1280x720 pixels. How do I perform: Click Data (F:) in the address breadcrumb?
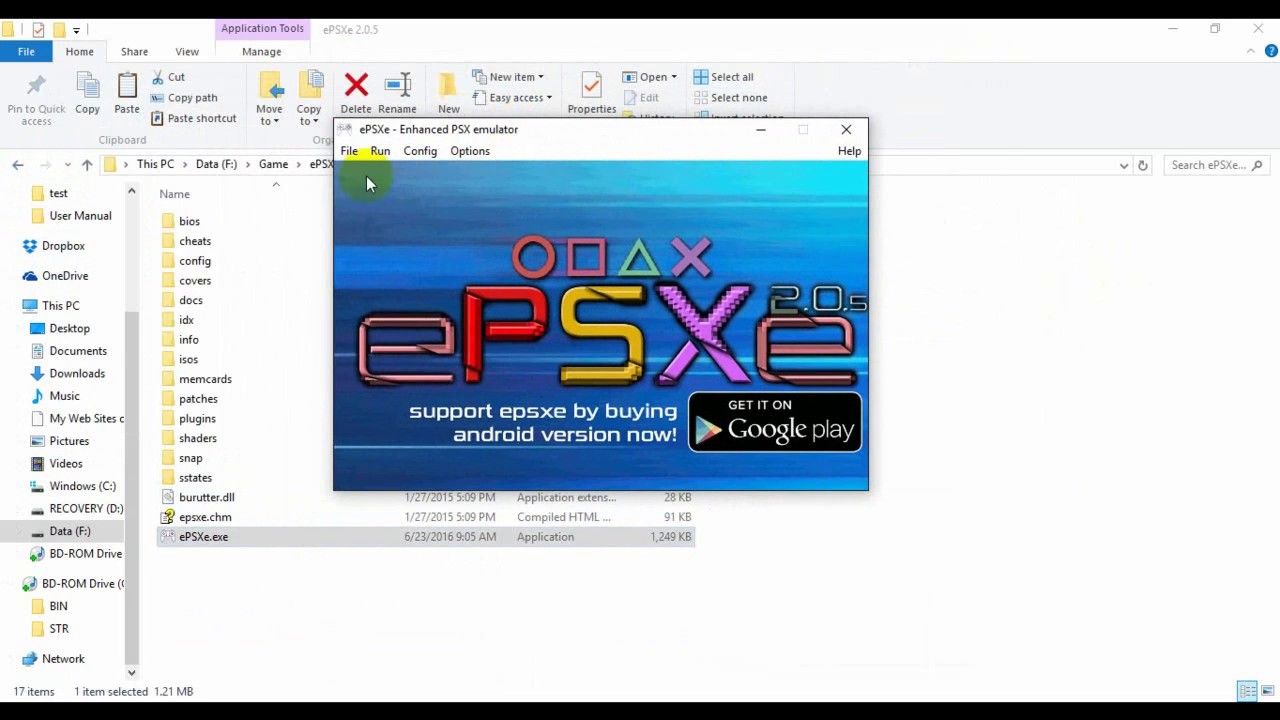click(216, 164)
